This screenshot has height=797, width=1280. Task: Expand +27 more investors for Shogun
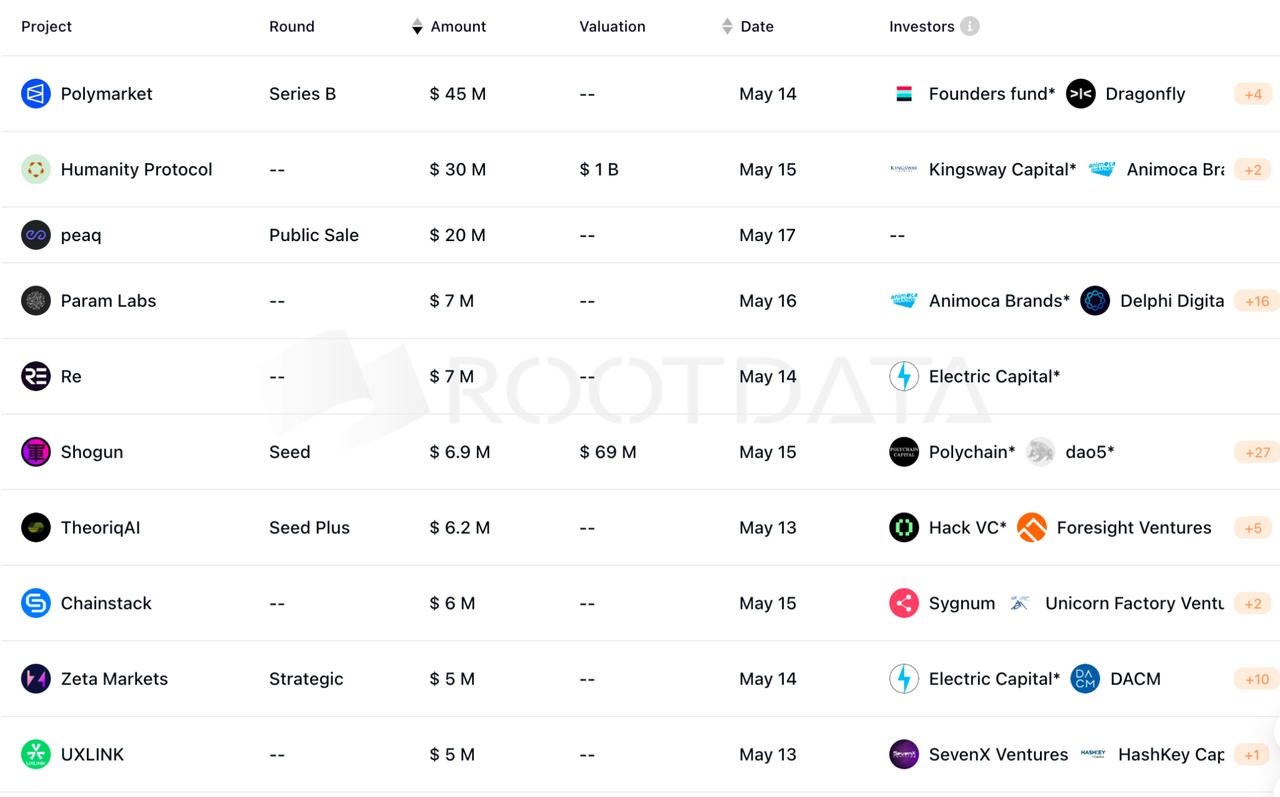tap(1256, 452)
